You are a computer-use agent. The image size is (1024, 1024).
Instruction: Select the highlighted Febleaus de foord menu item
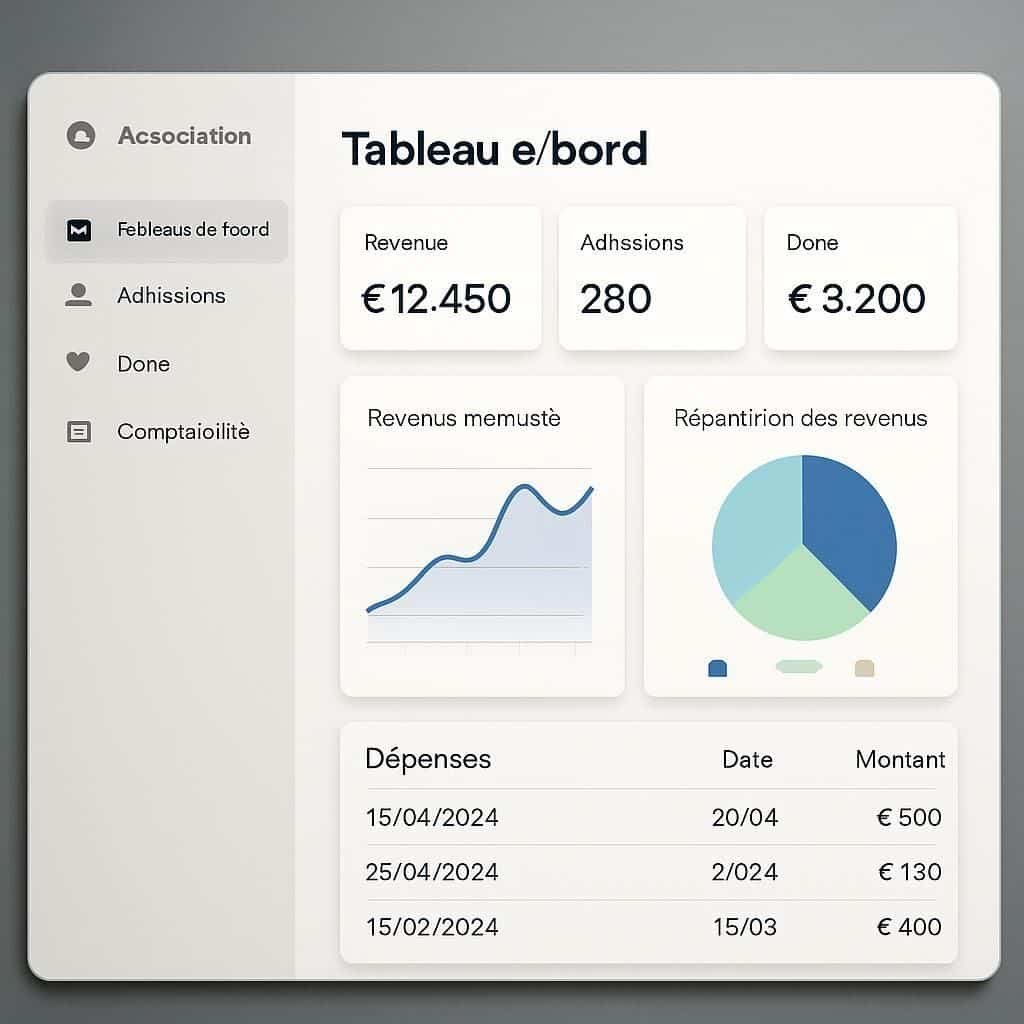click(193, 229)
